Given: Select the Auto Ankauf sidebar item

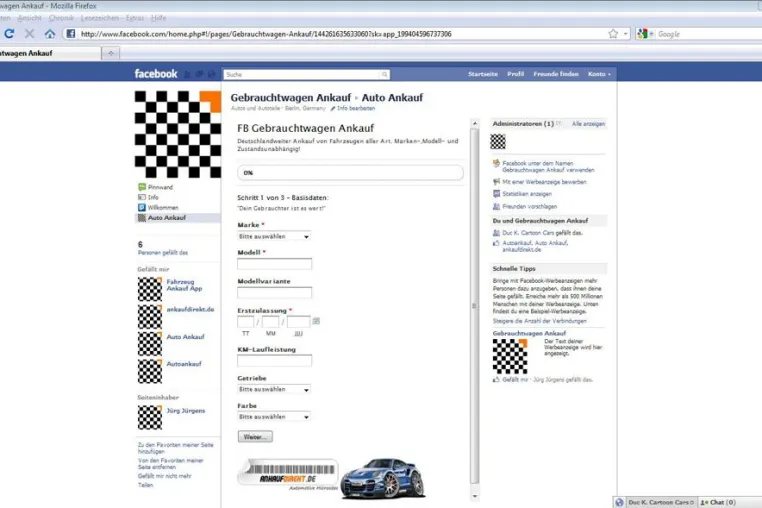Looking at the screenshot, I should click(x=178, y=218).
